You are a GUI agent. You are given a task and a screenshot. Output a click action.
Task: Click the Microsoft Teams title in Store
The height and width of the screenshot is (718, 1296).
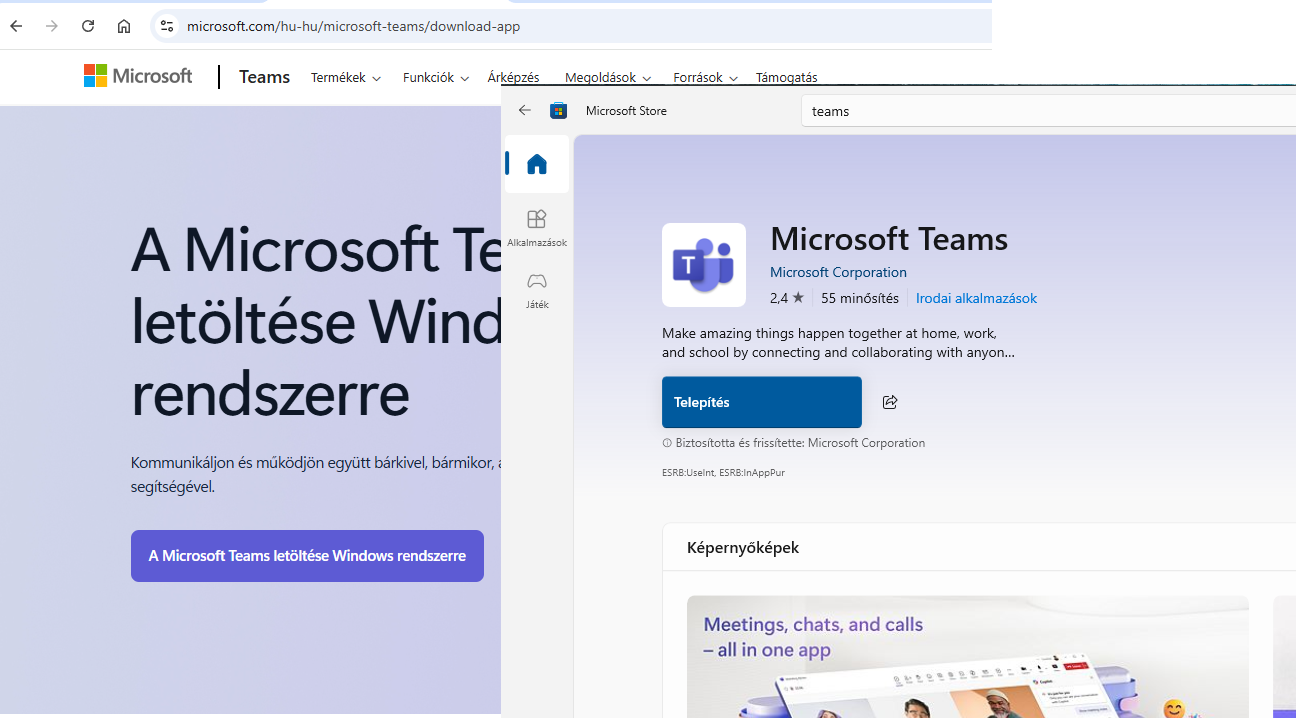[889, 238]
